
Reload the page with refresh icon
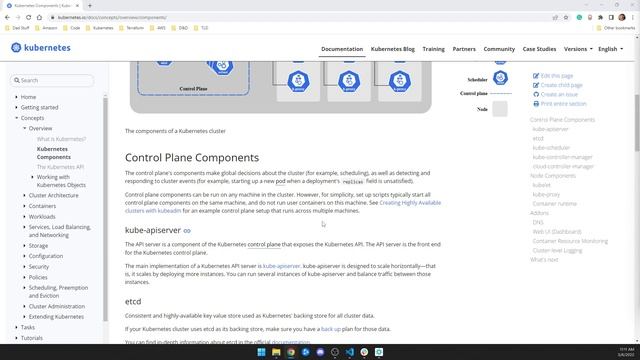click(x=29, y=18)
